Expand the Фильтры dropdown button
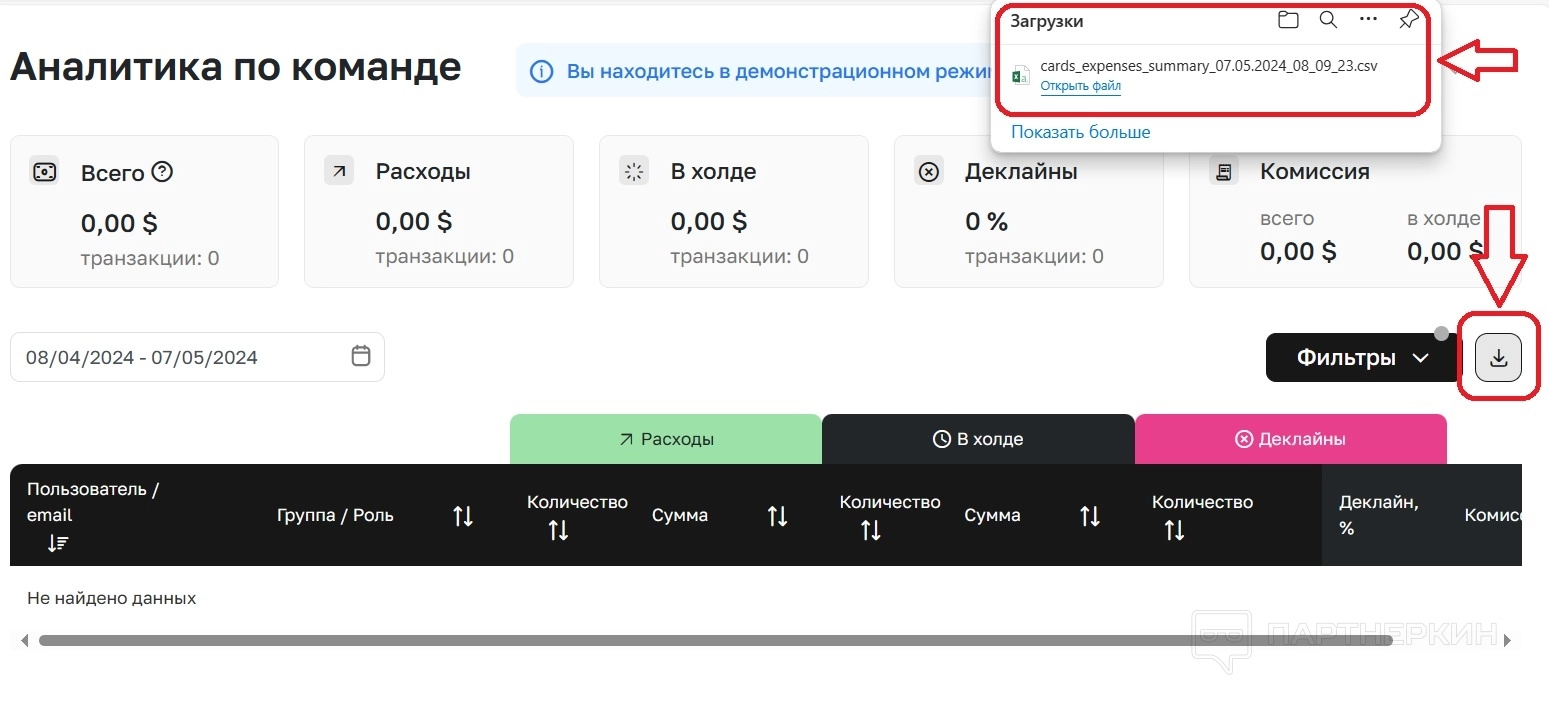 (x=1362, y=358)
